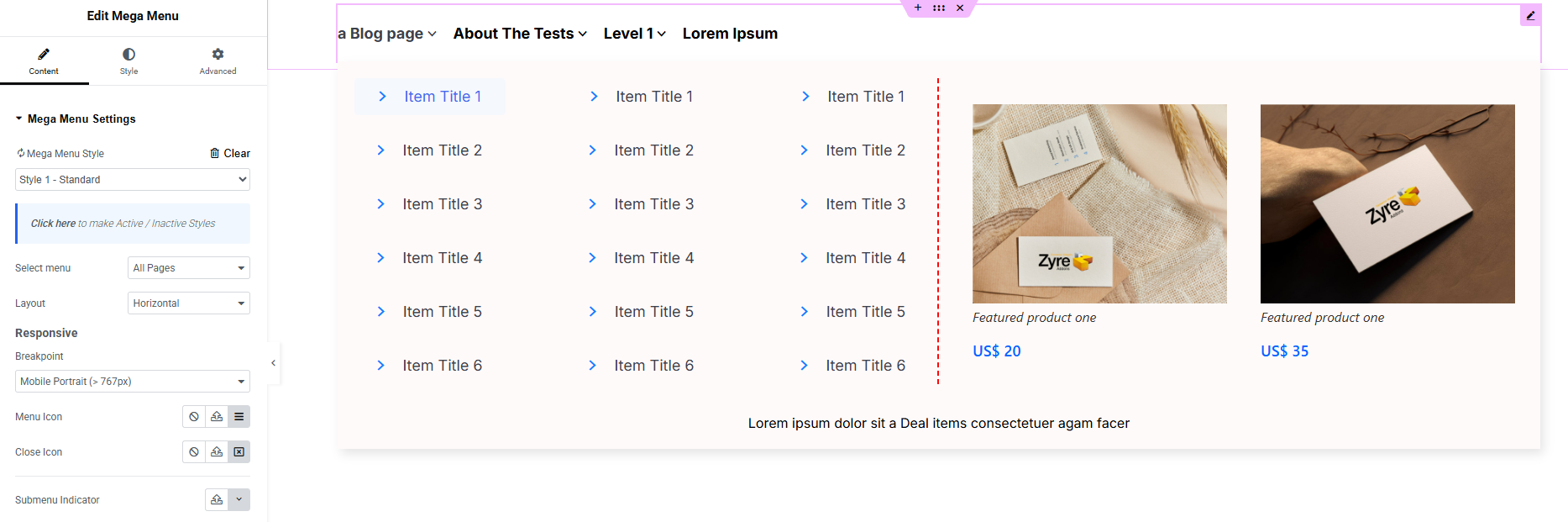Collapse the Mega Menu Settings section
This screenshot has height=522, width=1568.
[19, 119]
